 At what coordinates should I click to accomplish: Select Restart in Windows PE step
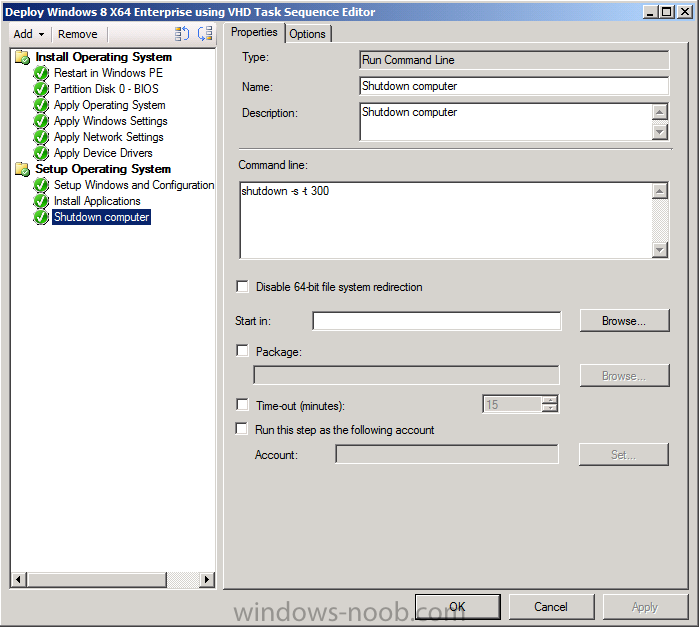pos(108,73)
